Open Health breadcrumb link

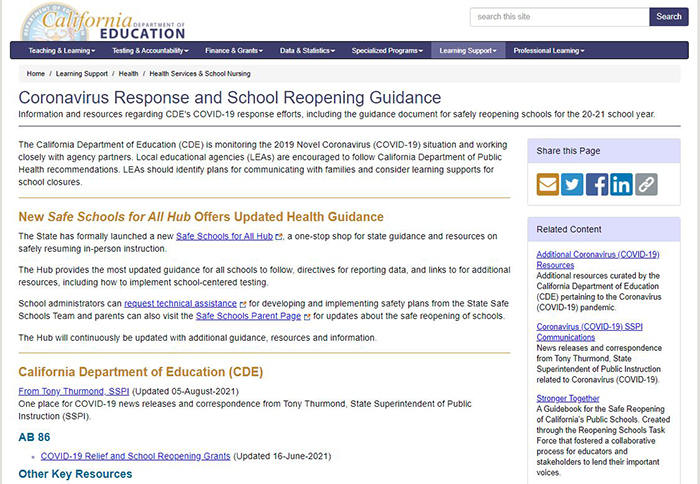128,74
